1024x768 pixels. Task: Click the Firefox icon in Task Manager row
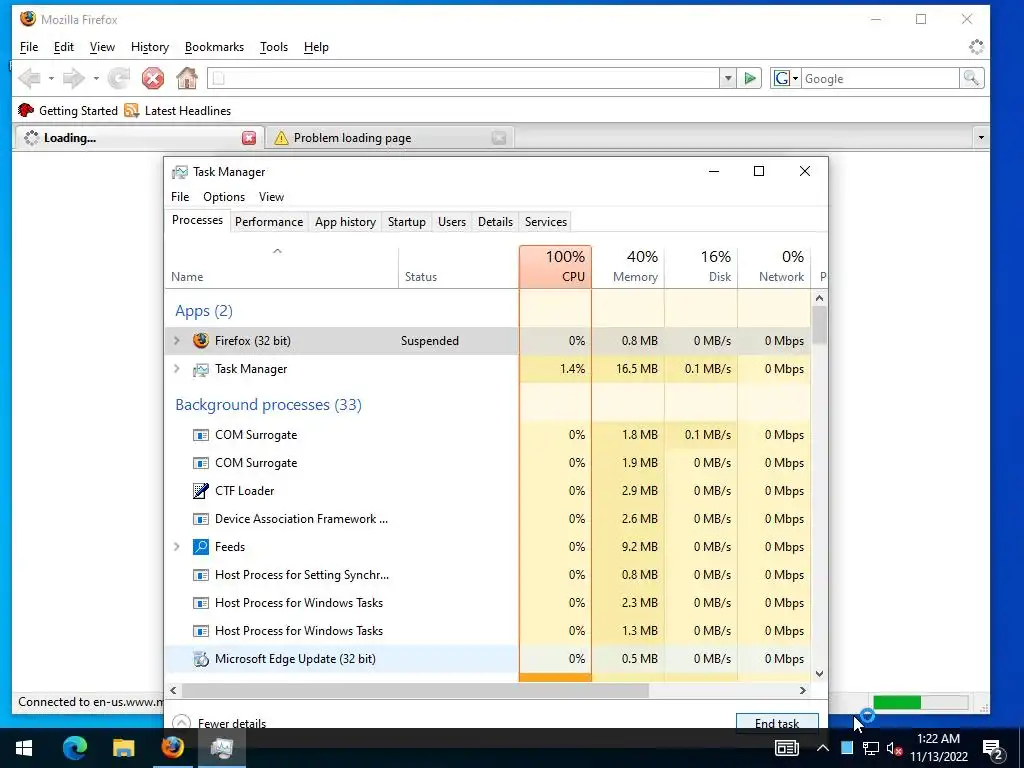tap(200, 340)
